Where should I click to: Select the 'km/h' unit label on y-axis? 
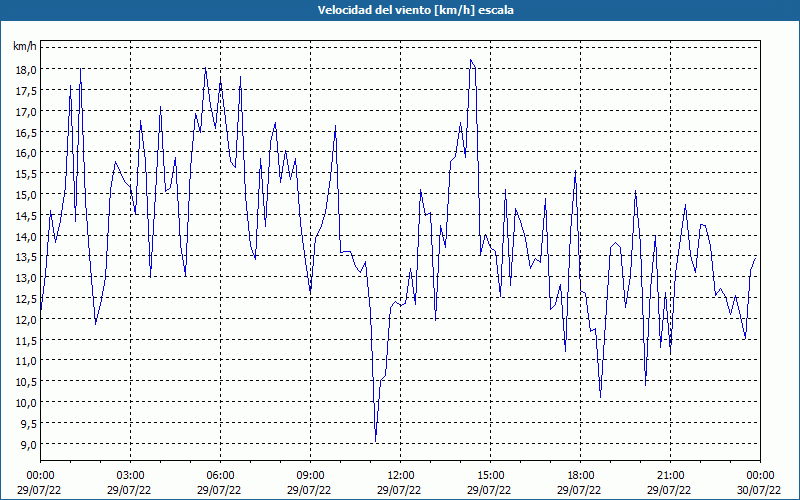pos(25,47)
